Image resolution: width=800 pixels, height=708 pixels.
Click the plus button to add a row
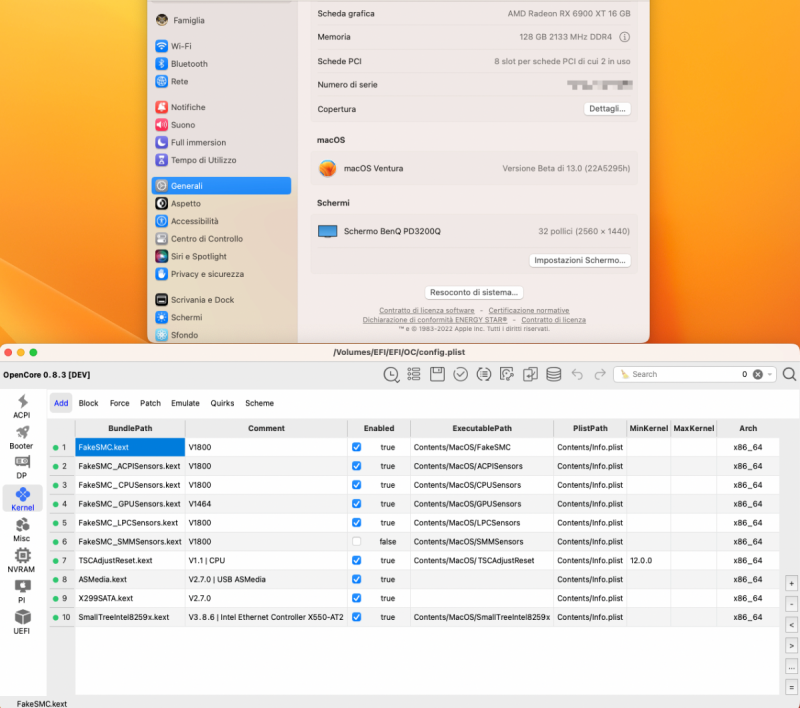tap(791, 583)
